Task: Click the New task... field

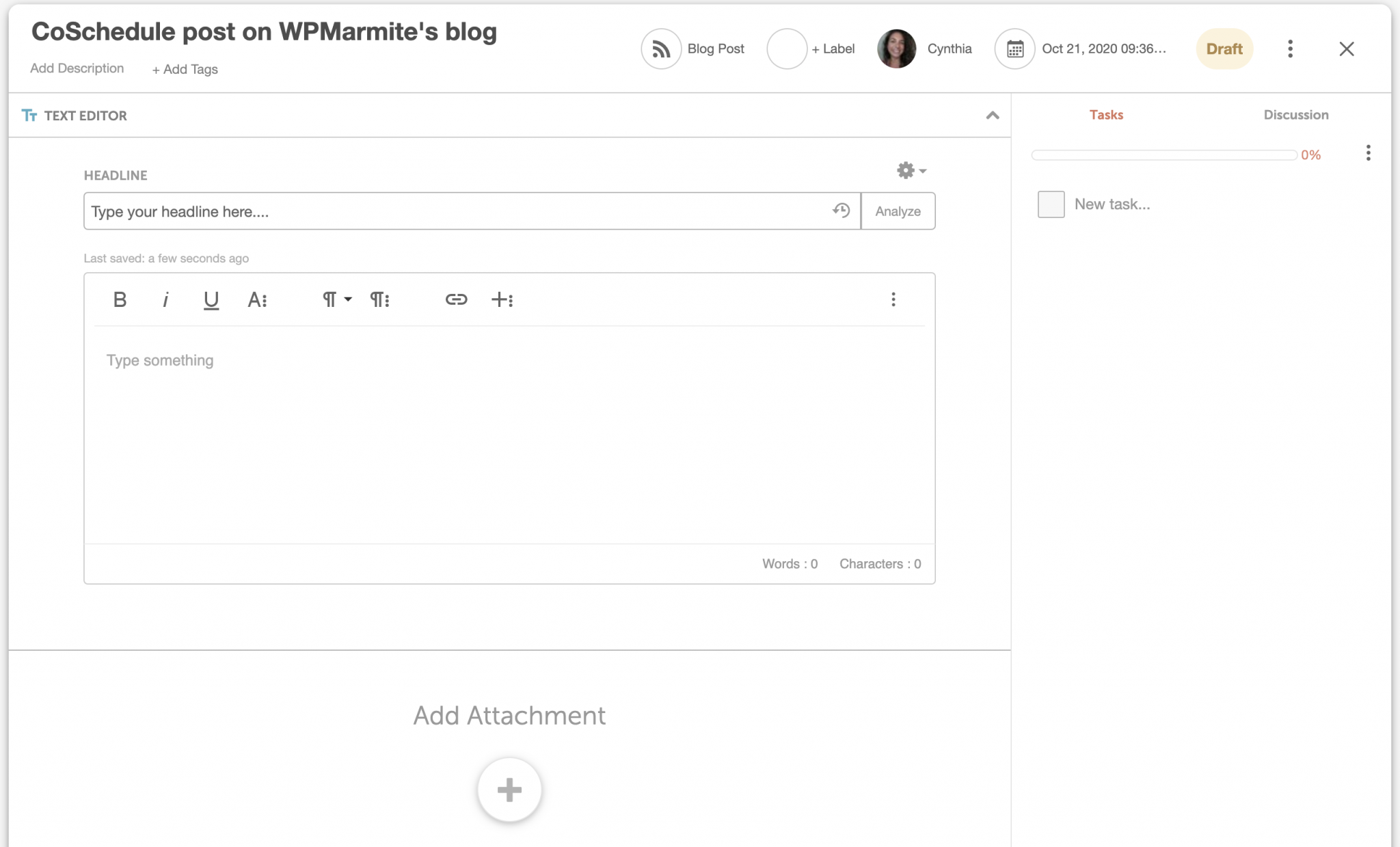Action: click(1112, 204)
